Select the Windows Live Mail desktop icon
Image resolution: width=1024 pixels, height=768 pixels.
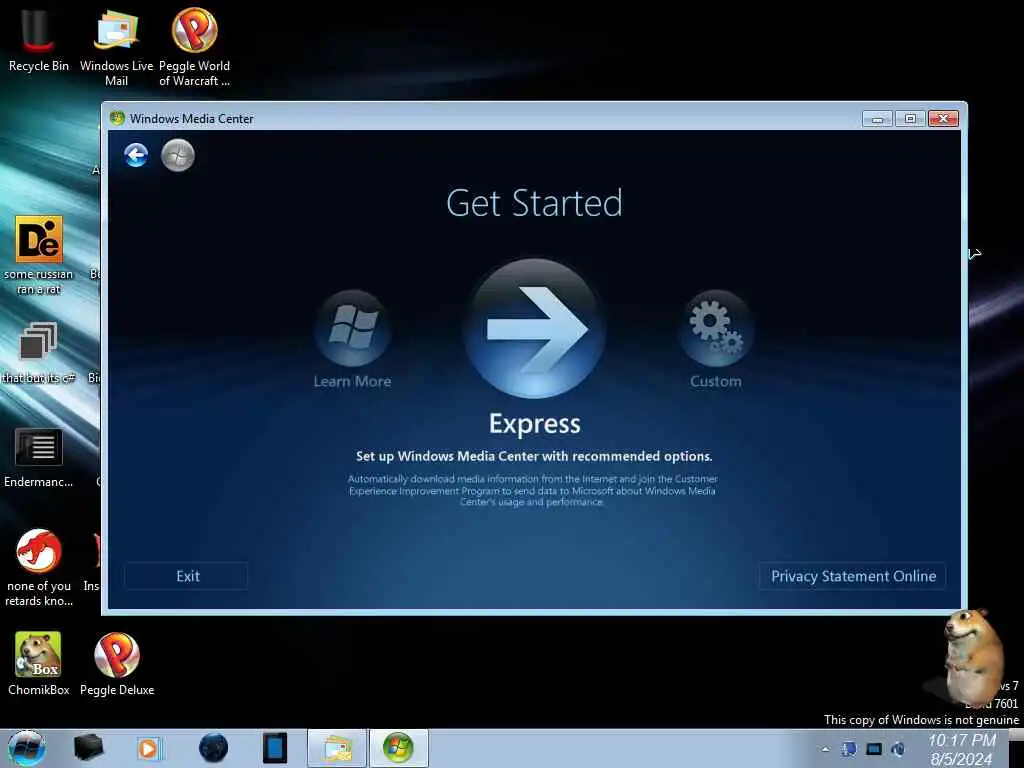tap(116, 47)
